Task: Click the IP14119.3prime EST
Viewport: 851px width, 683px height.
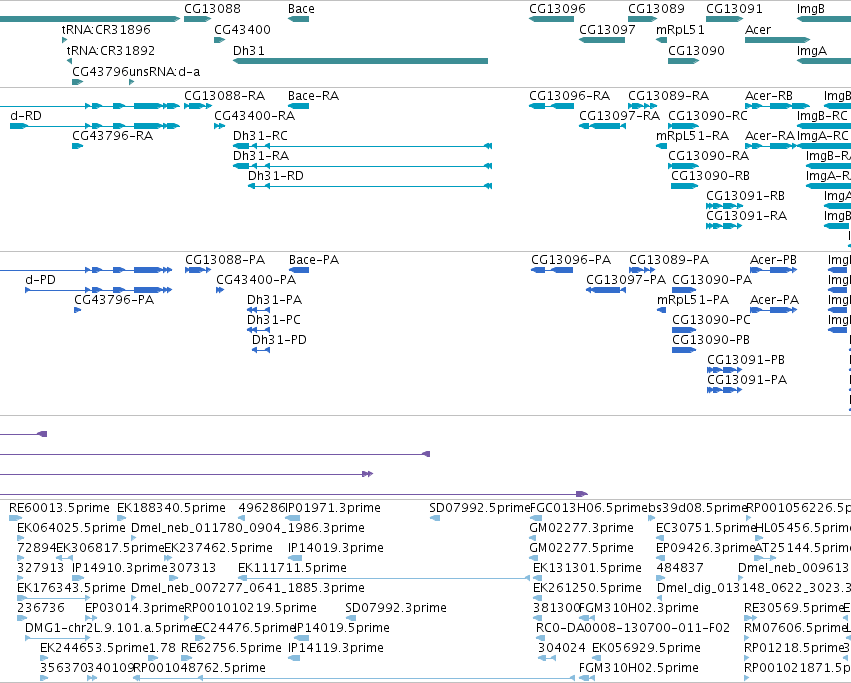Action: [294, 658]
